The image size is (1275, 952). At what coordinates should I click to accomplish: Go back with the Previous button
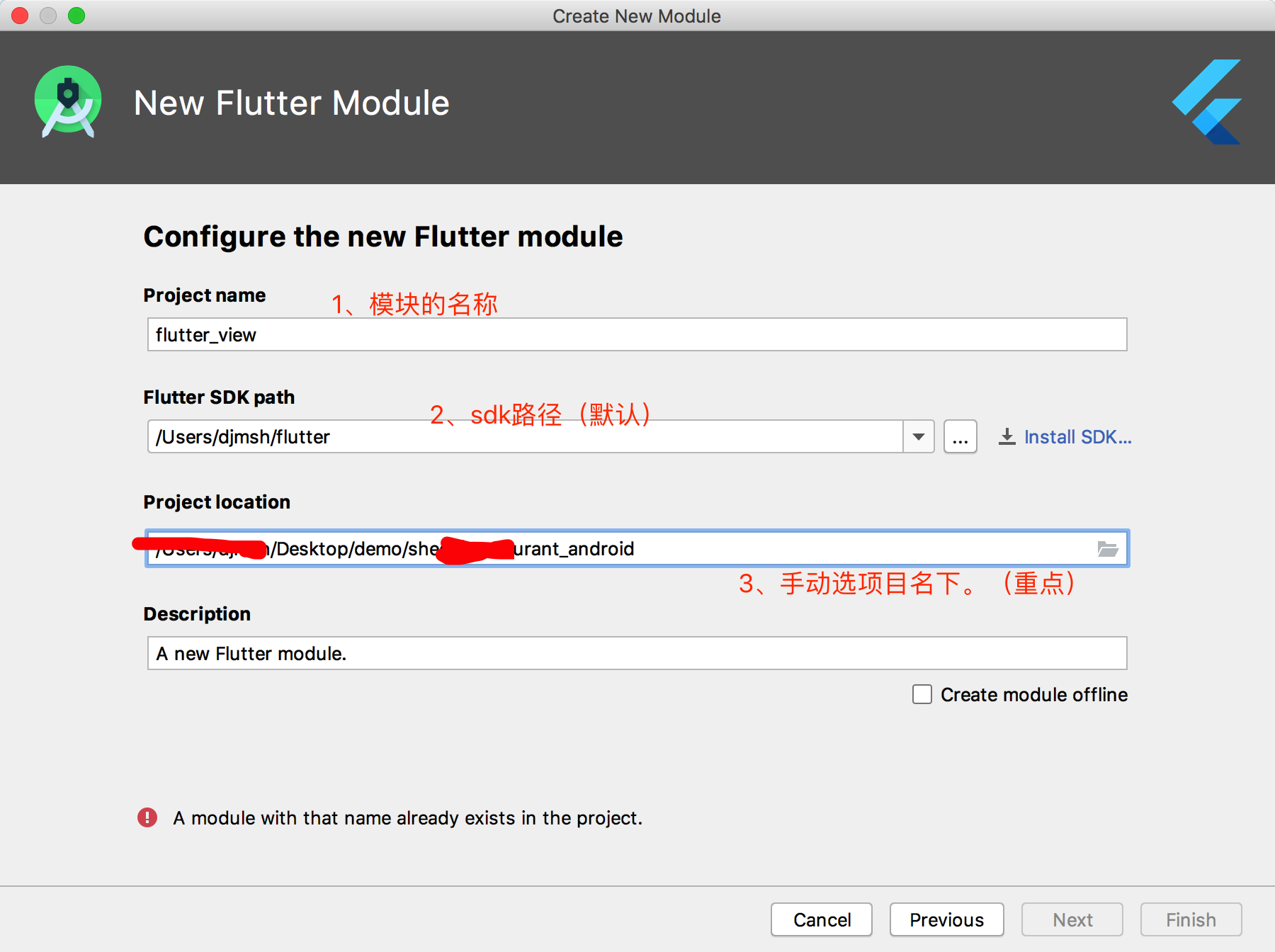946,919
